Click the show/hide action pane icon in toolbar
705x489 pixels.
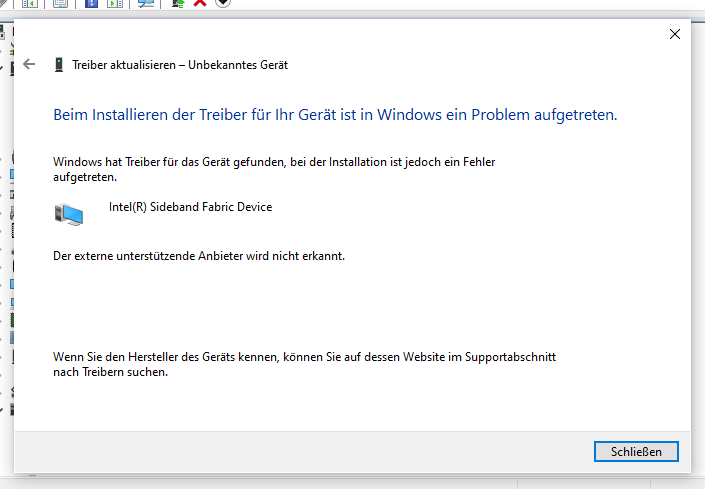coord(115,3)
